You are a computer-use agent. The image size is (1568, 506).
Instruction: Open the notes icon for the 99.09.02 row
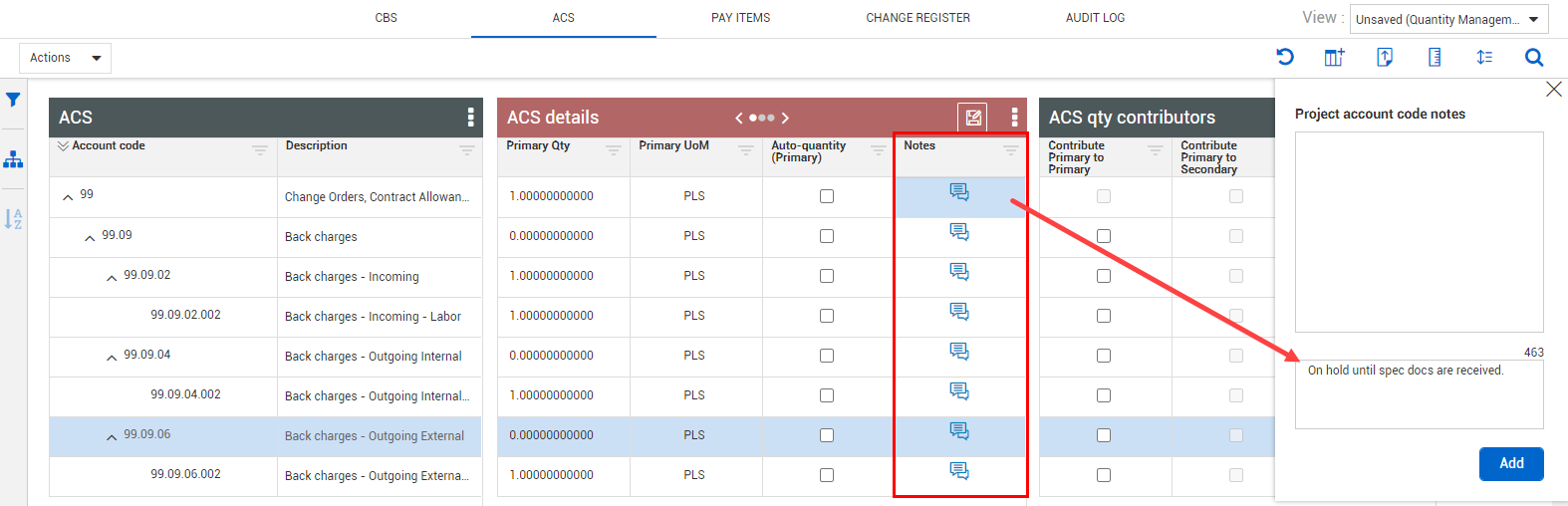(x=959, y=272)
